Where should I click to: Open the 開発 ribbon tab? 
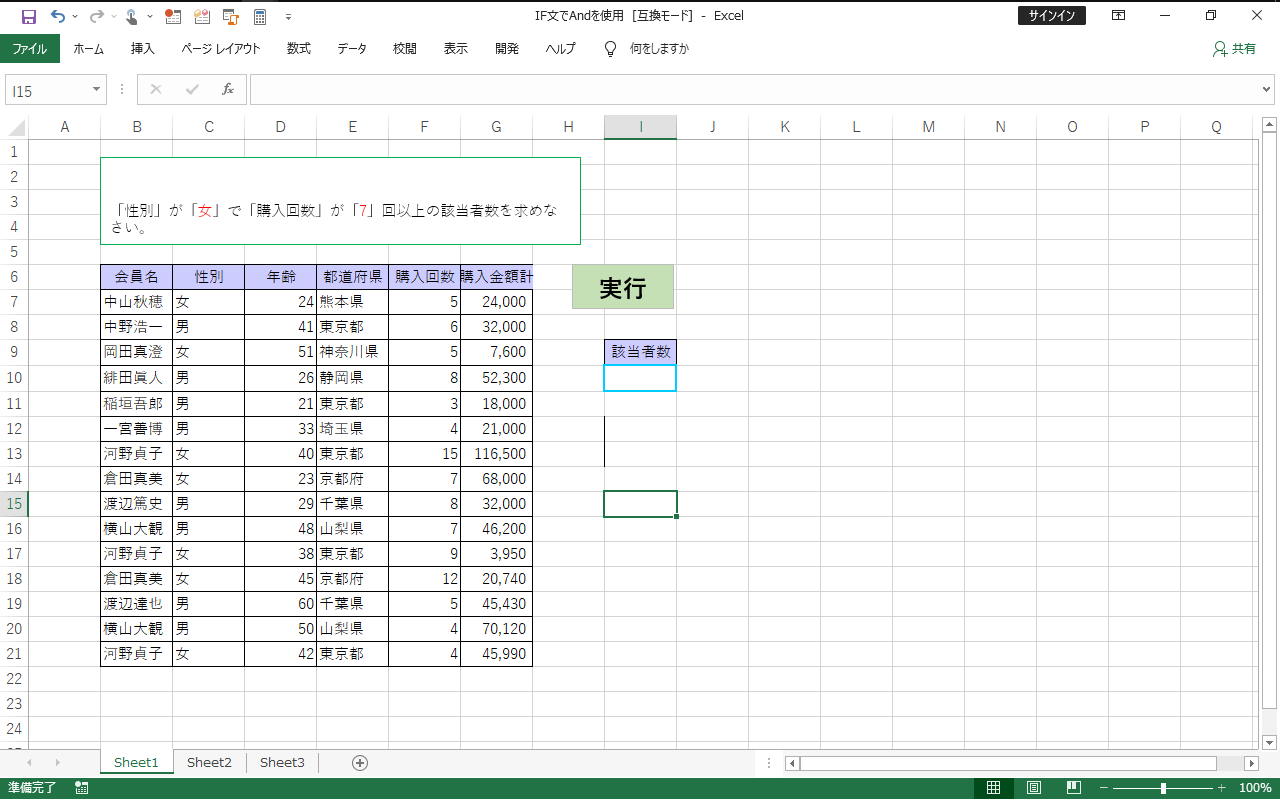tap(507, 48)
